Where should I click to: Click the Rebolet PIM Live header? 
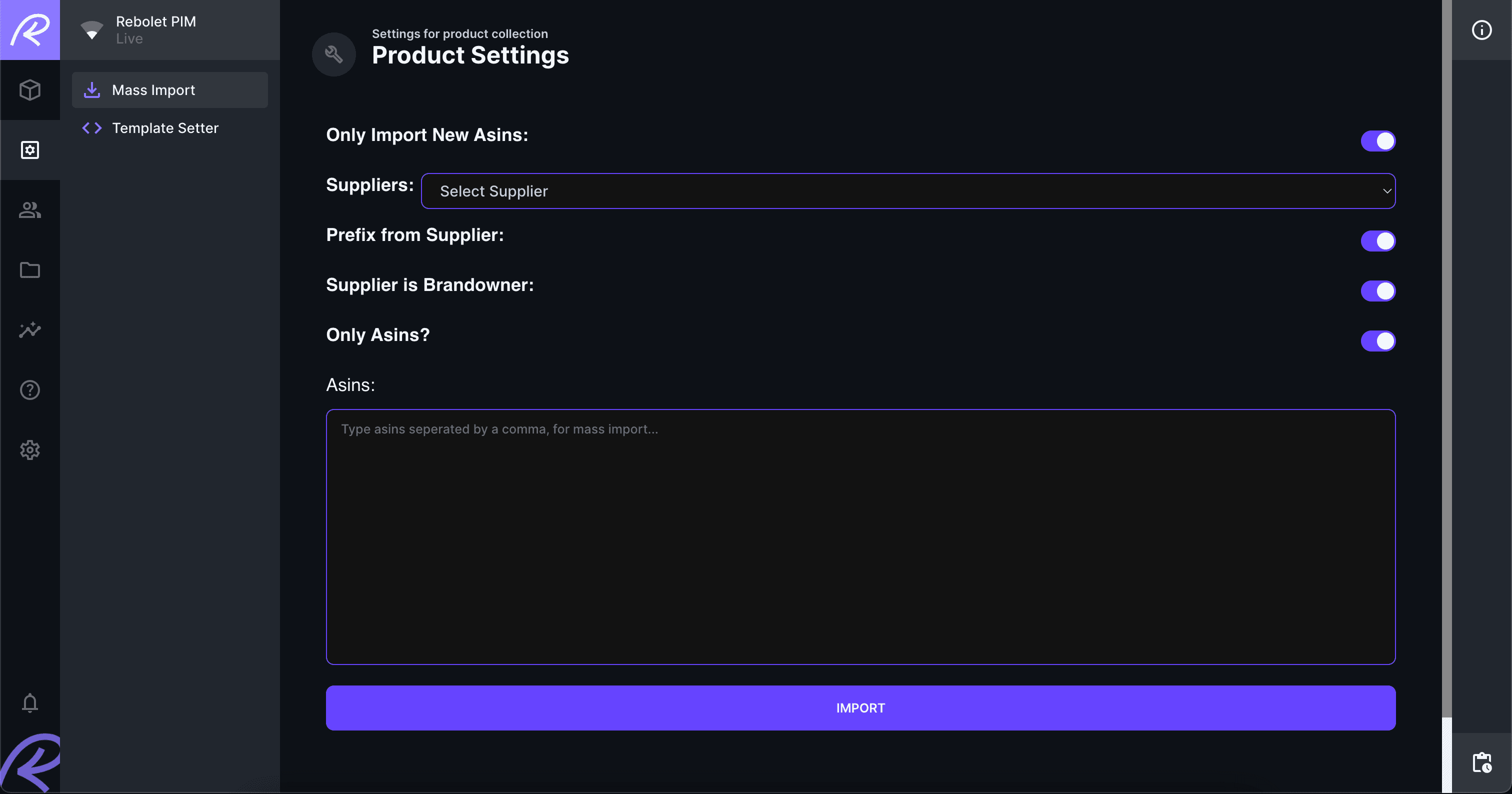click(x=169, y=30)
